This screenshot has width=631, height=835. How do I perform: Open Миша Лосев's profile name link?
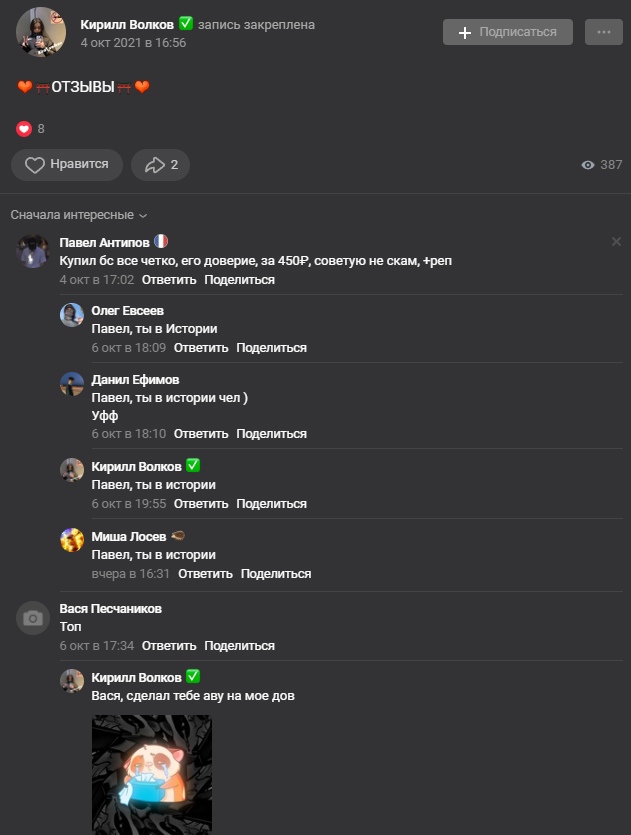coord(122,536)
